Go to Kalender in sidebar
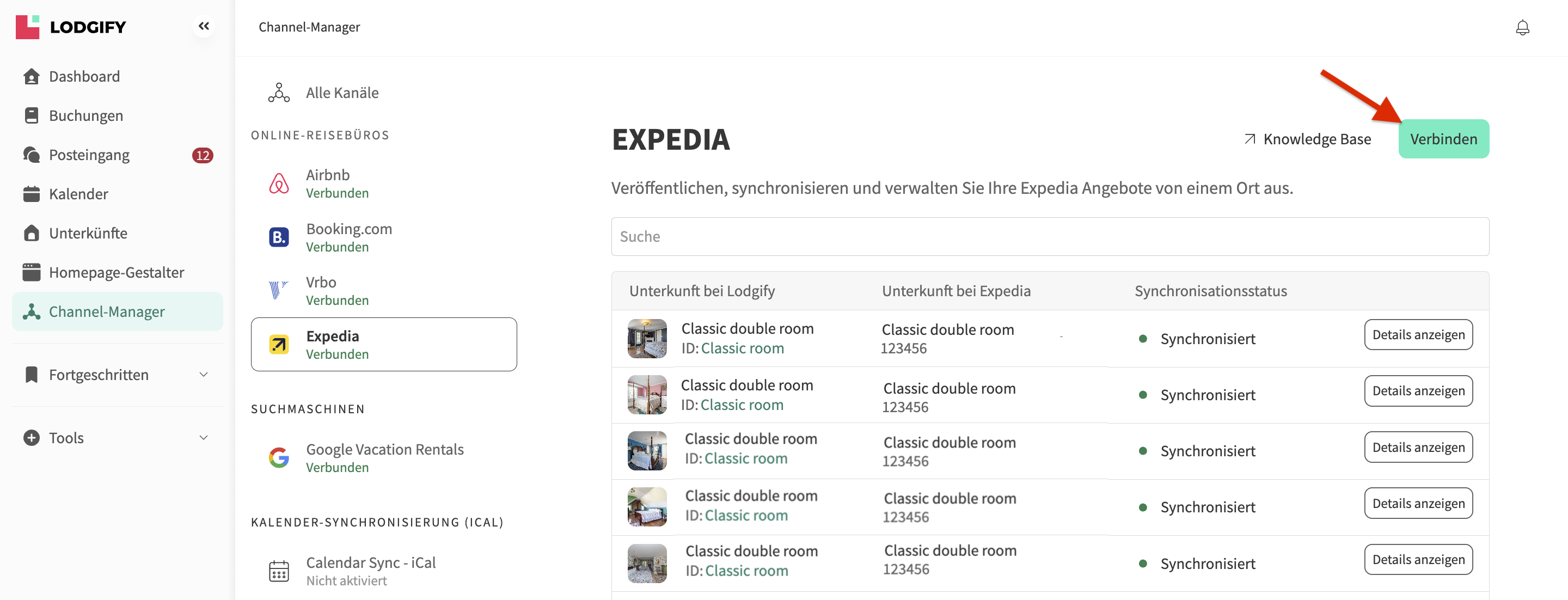This screenshot has width=1568, height=600. (x=78, y=194)
